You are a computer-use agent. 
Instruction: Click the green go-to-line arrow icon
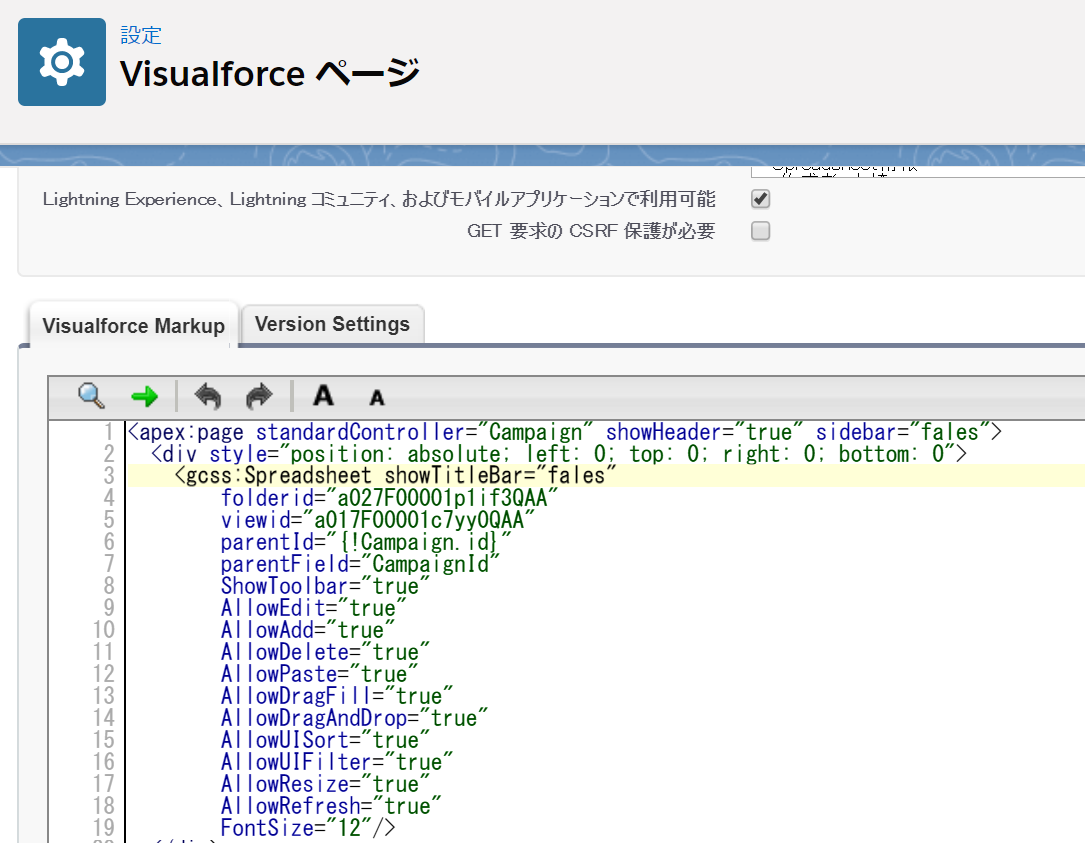click(144, 397)
